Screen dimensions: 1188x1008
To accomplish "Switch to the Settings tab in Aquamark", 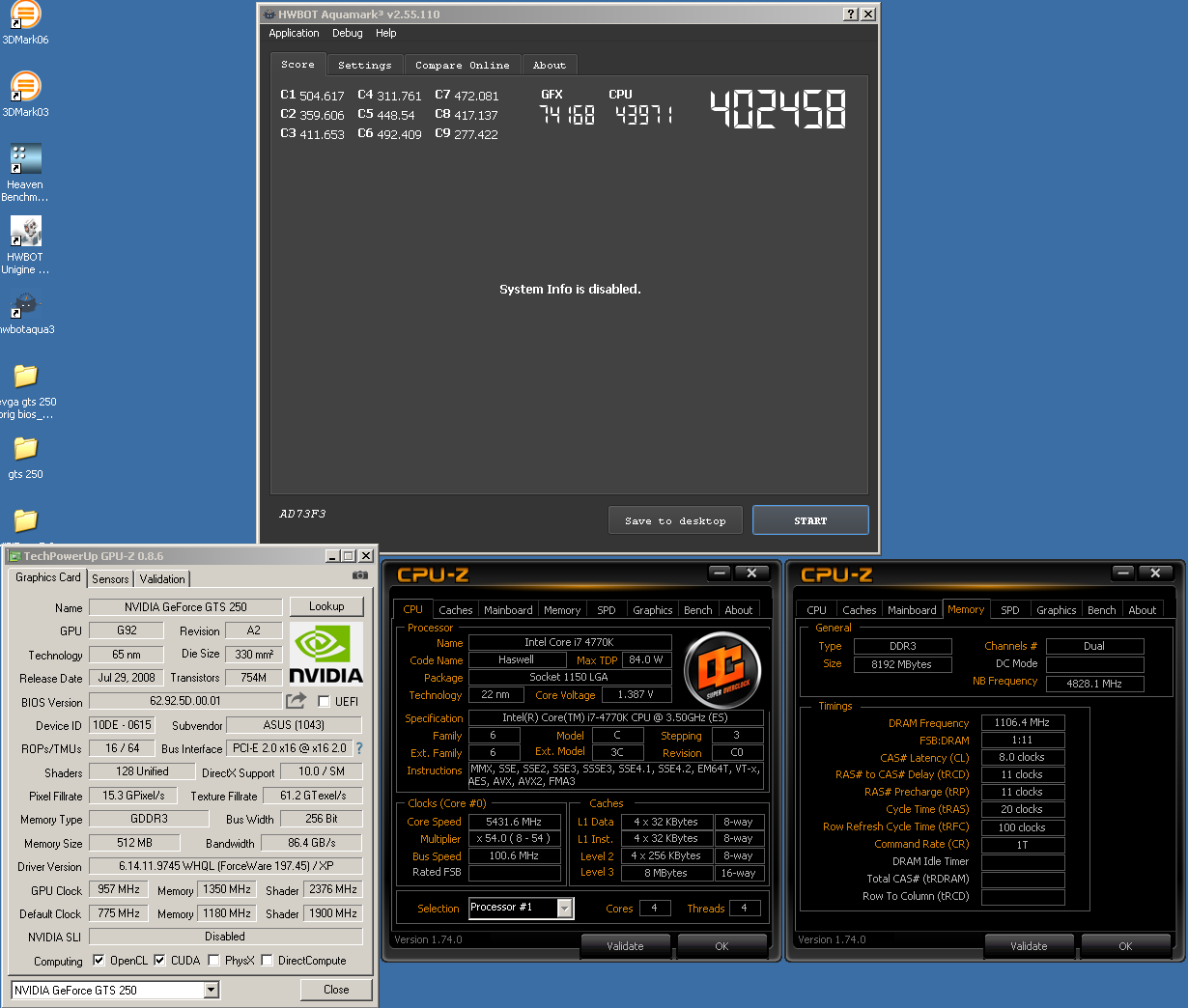I will click(x=365, y=65).
